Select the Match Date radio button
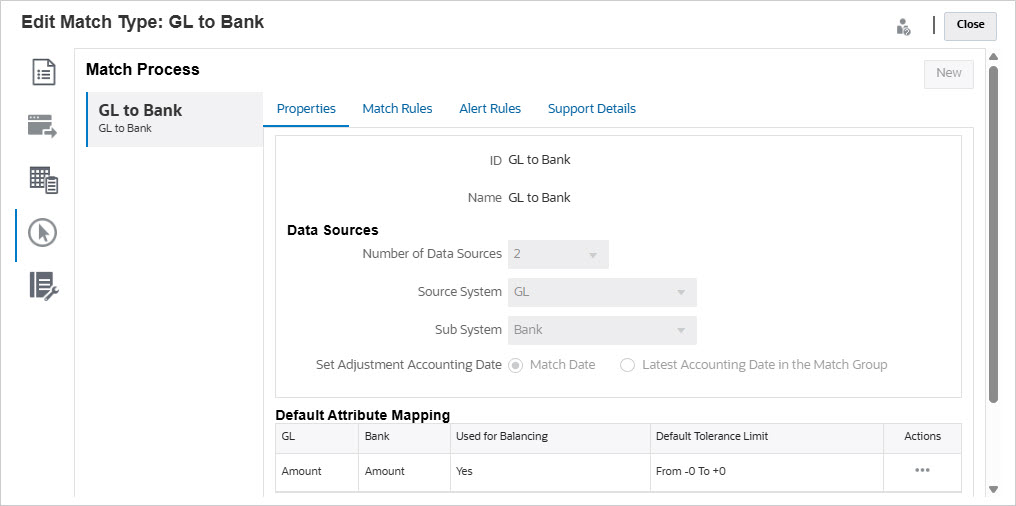The height and width of the screenshot is (506, 1016). [x=516, y=365]
